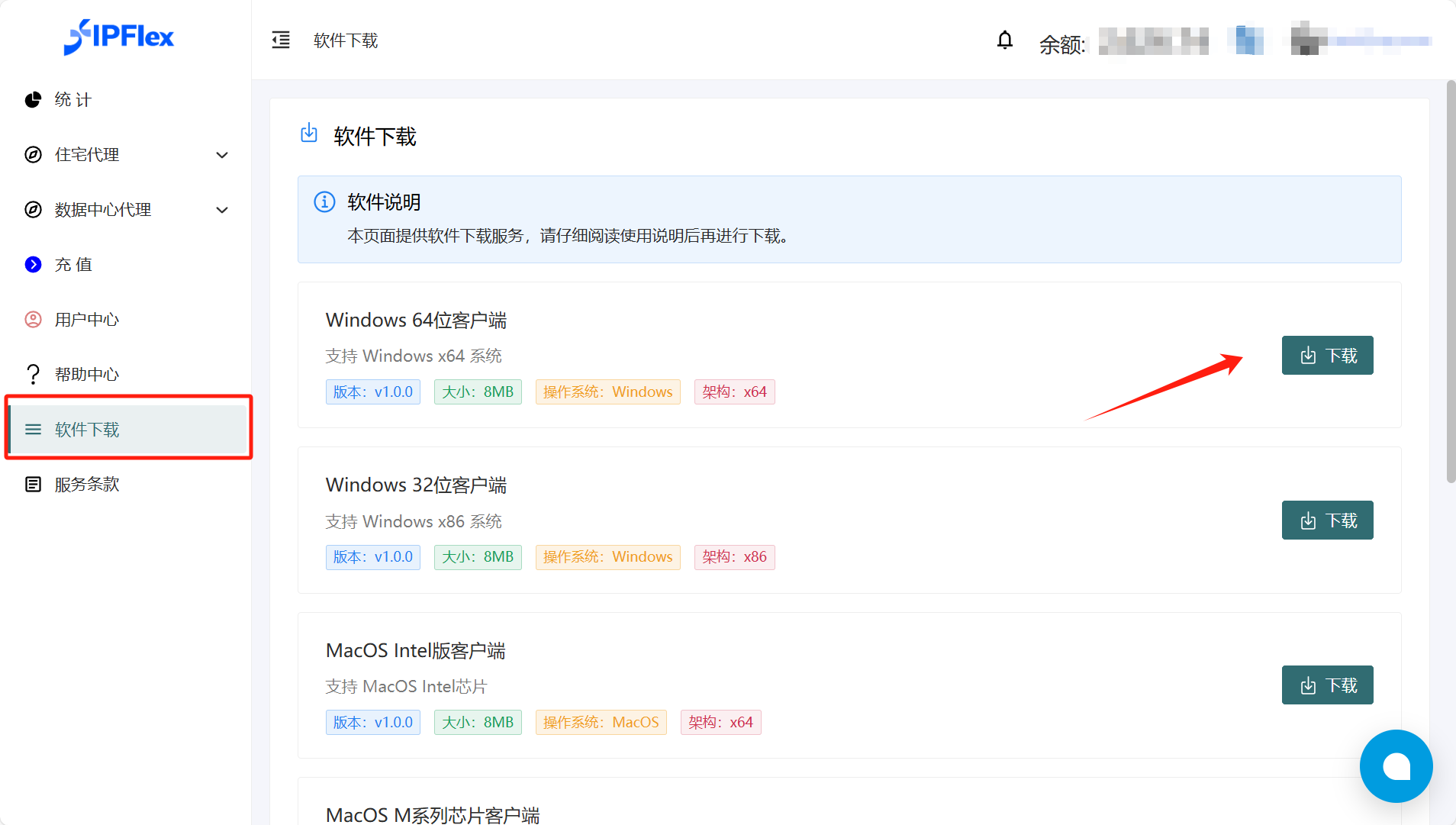Open the 数据中心代理 menu item
Screen dimensions: 1456x825
[x=103, y=210]
